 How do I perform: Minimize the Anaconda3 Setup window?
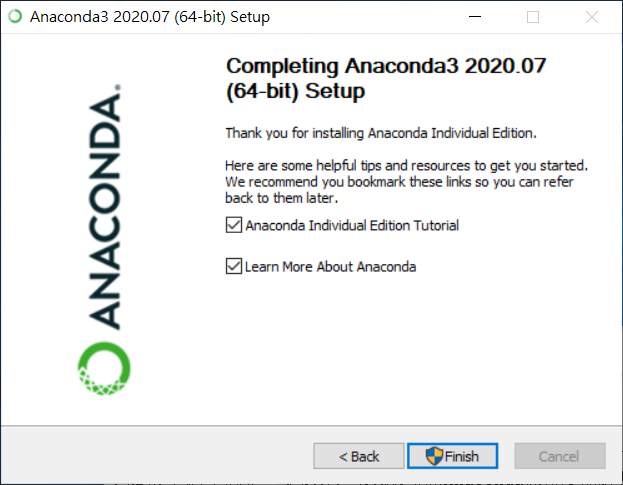475,17
